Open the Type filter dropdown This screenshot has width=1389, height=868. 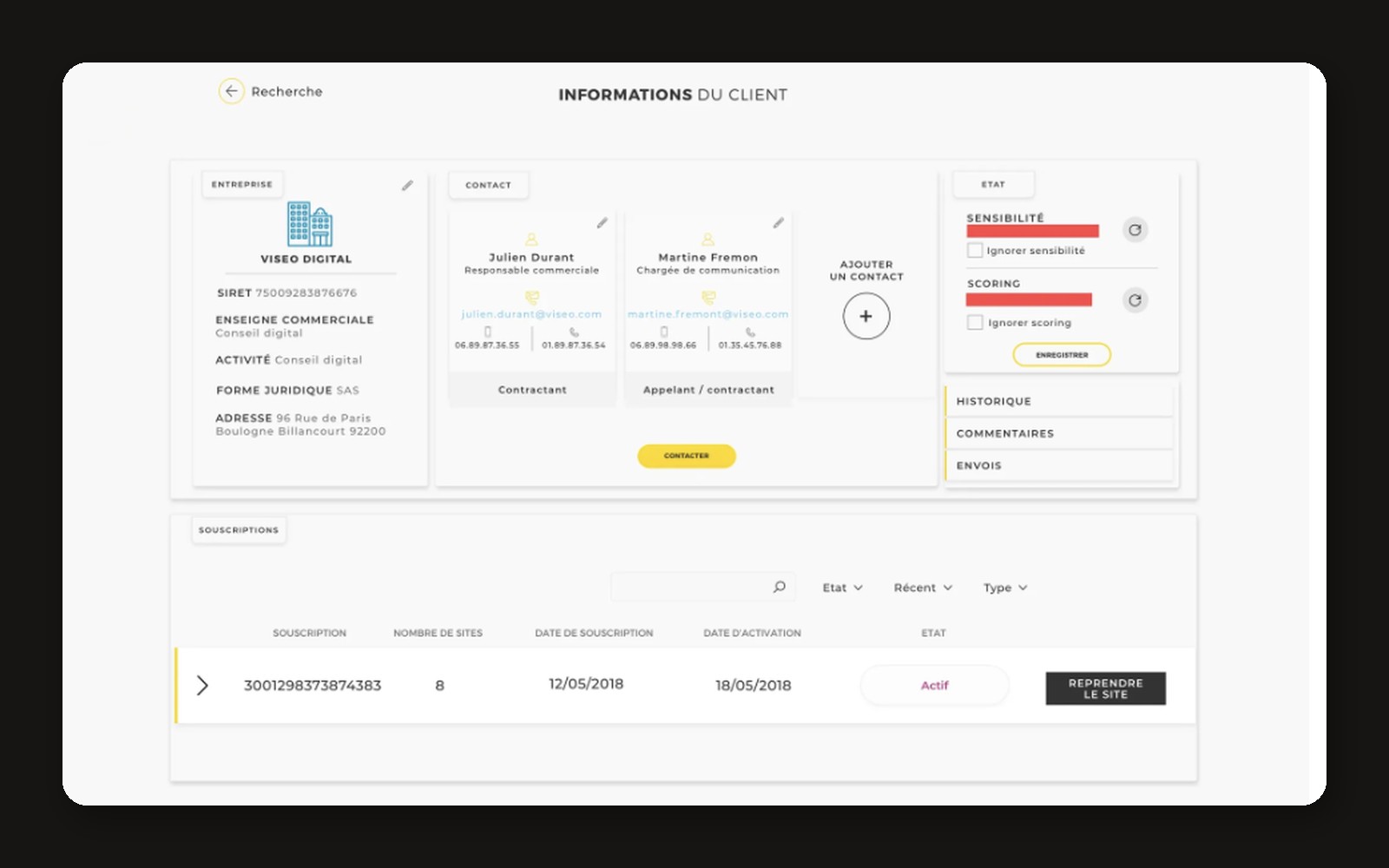[x=1005, y=588]
